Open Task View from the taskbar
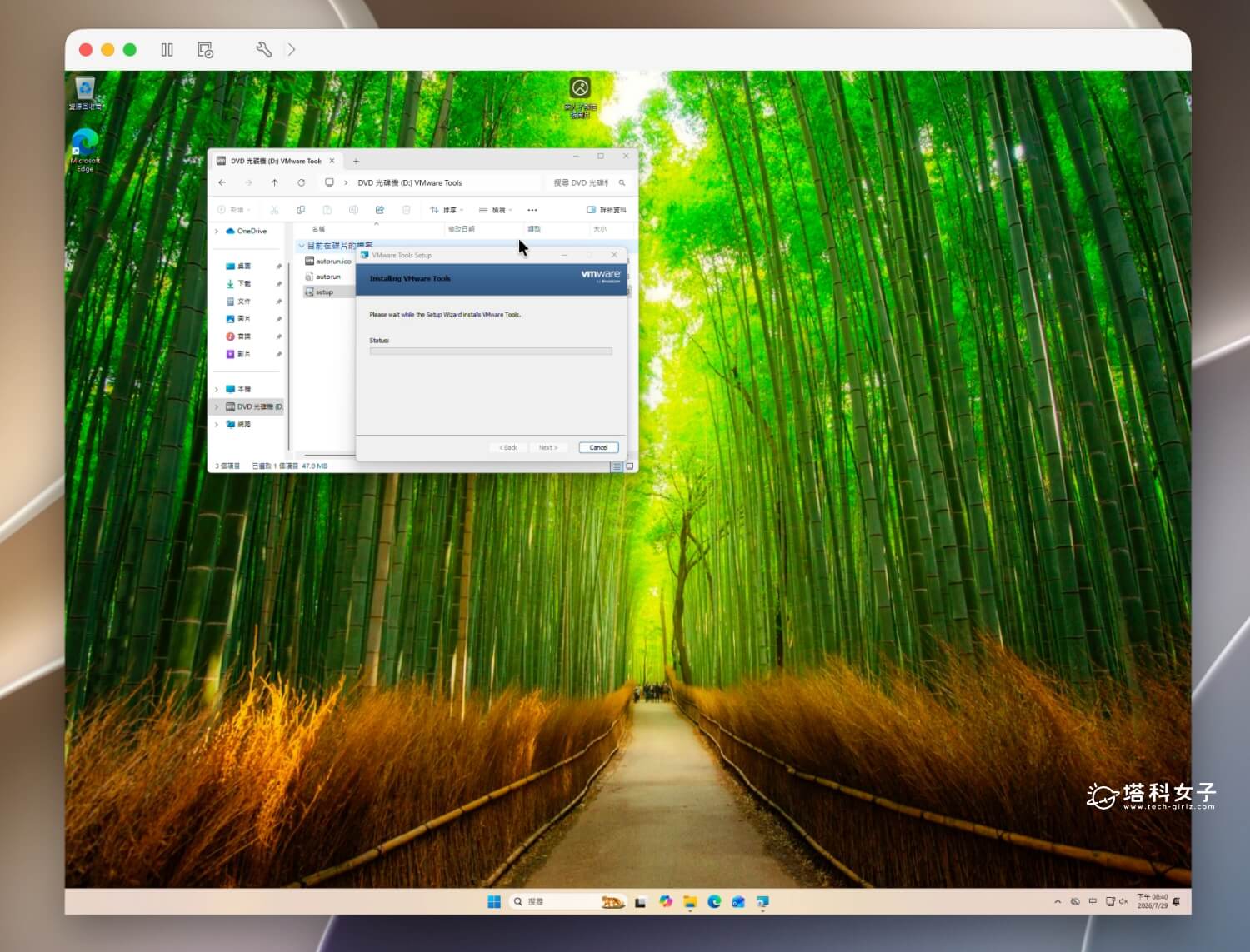The height and width of the screenshot is (952, 1250). click(640, 902)
